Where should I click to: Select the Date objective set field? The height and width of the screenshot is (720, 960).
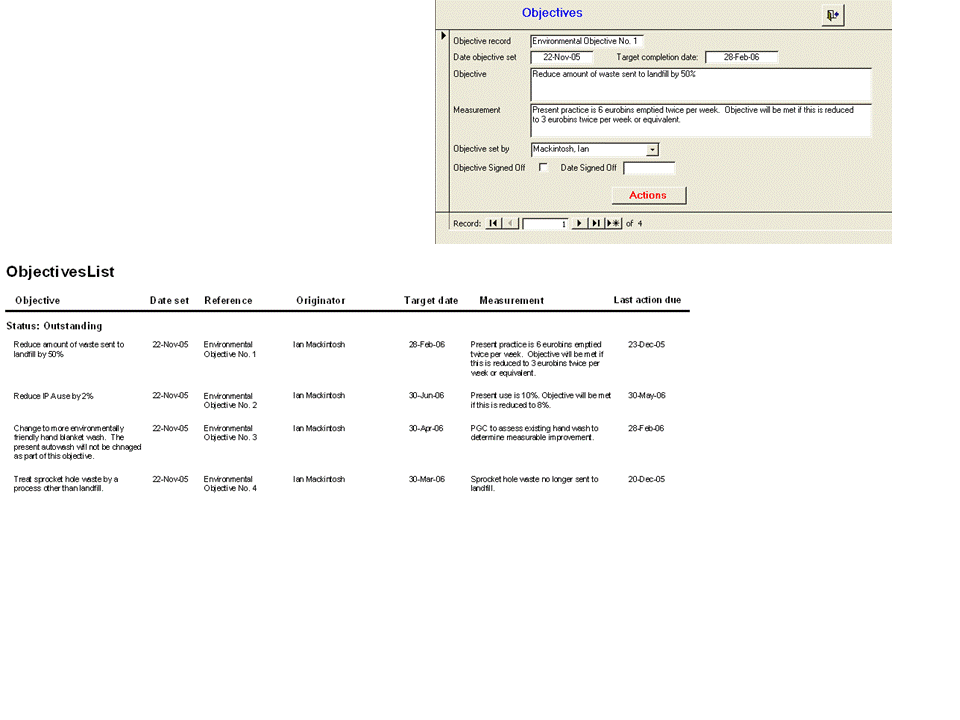(561, 57)
